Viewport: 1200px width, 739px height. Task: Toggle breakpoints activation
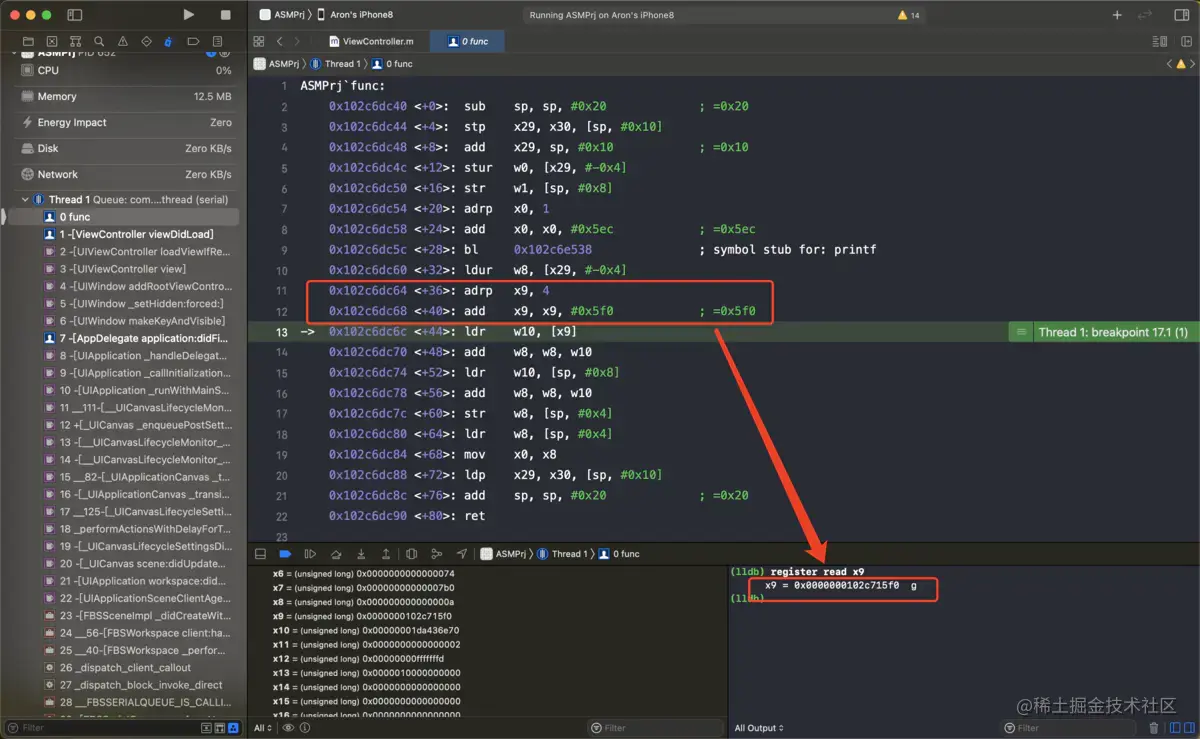[285, 553]
